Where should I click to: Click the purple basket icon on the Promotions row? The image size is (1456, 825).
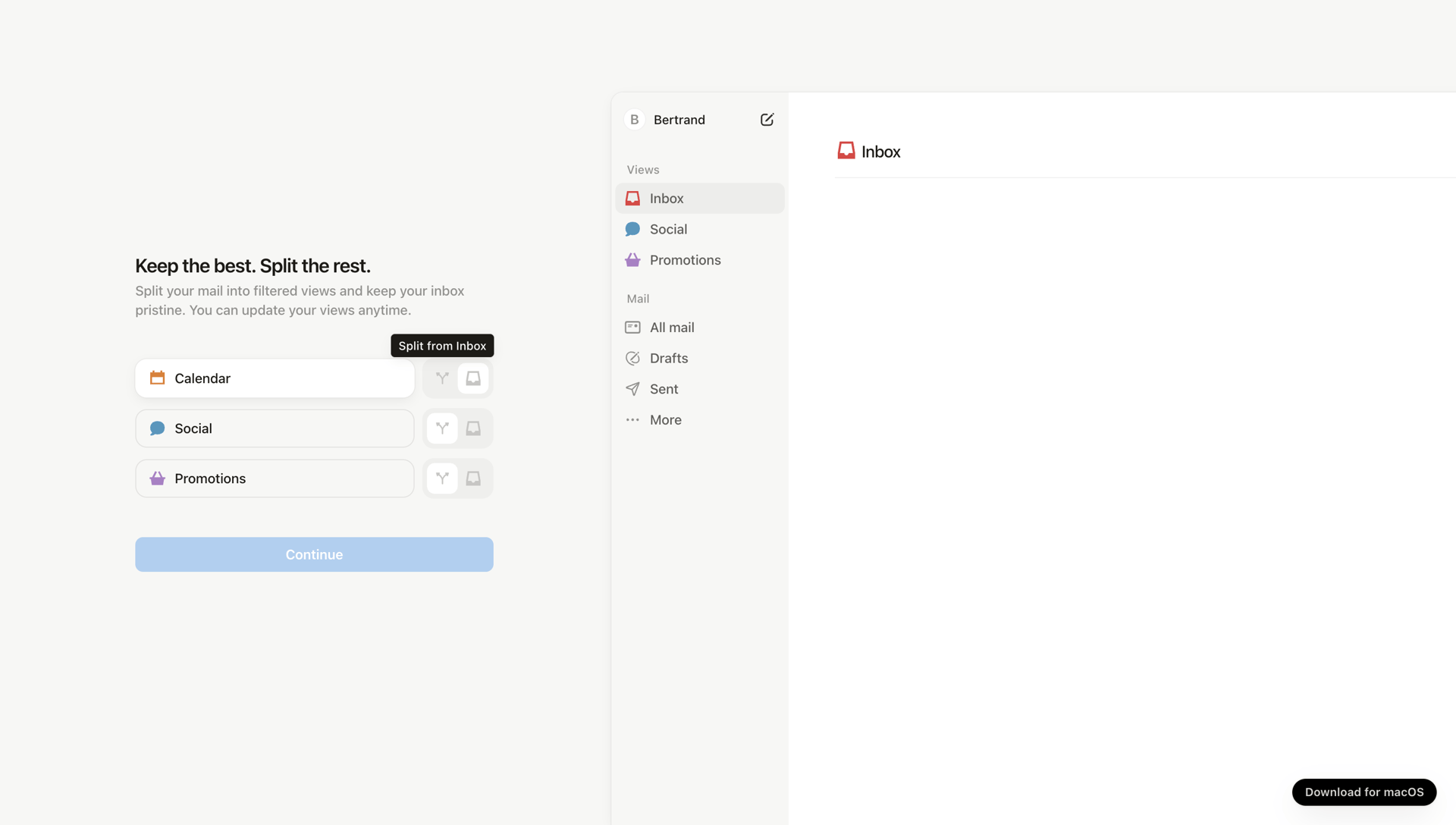click(x=157, y=478)
